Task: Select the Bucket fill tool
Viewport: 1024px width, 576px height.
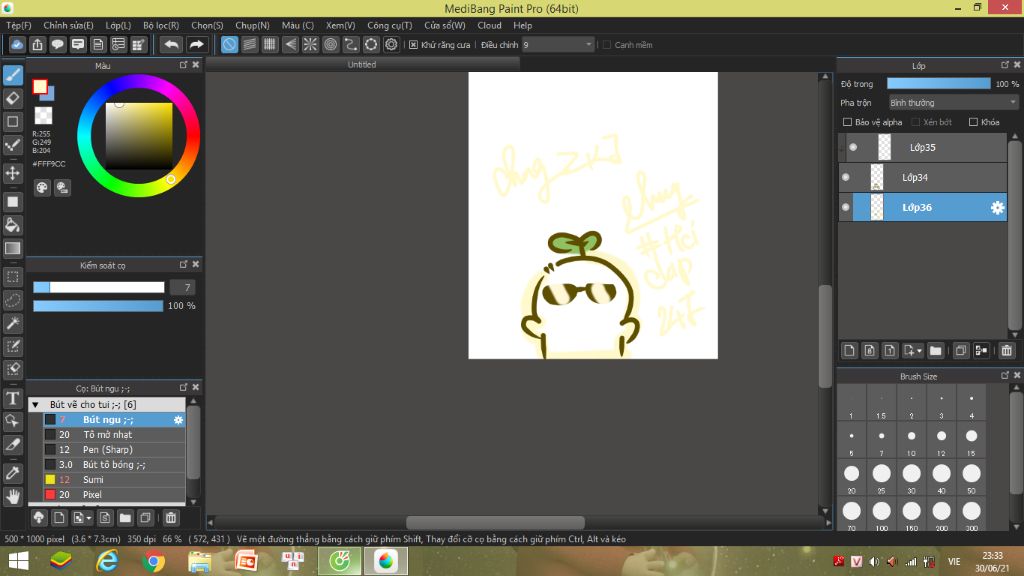Action: point(13,225)
